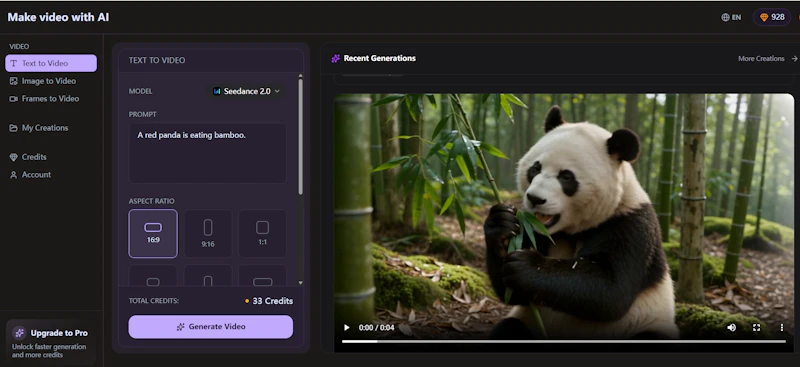Click the Upgrade to Pro sparkle icon
The width and height of the screenshot is (800, 367).
(19, 333)
